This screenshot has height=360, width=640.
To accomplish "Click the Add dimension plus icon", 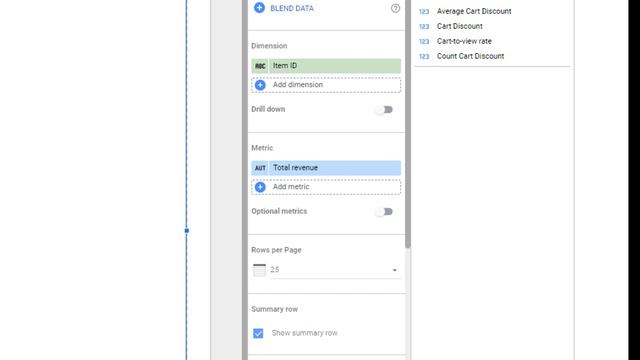I will pos(260,85).
